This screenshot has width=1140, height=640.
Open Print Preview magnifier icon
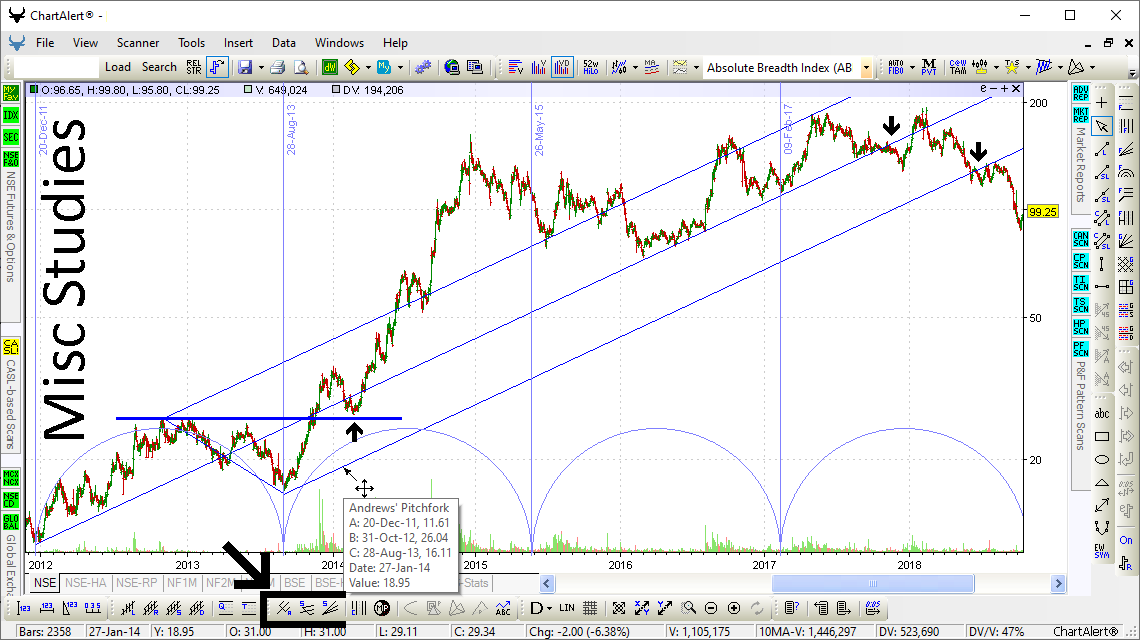[x=300, y=67]
